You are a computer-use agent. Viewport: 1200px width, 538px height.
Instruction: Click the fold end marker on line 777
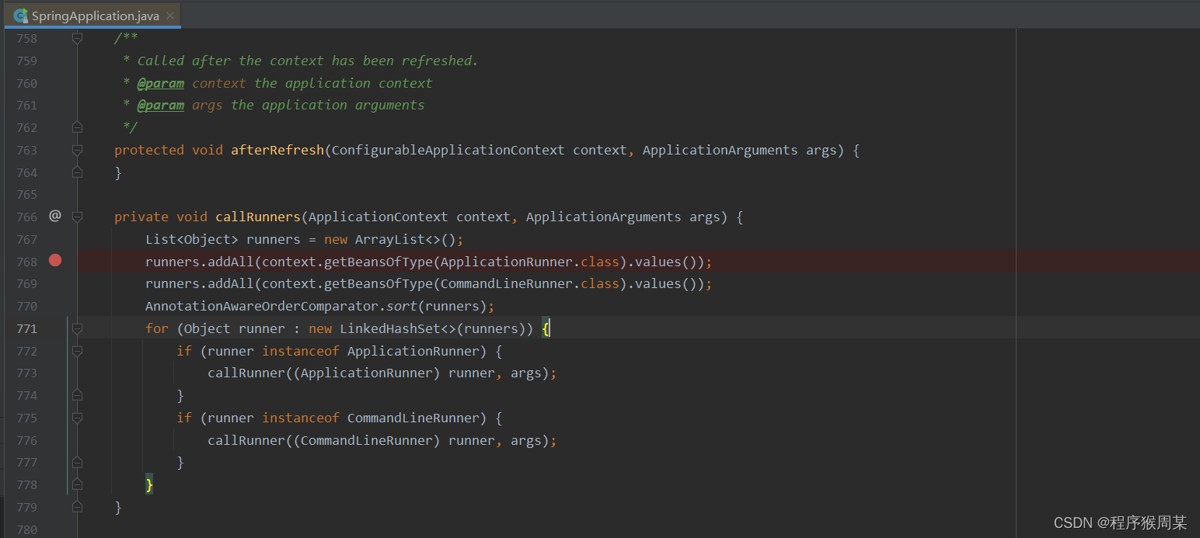click(x=77, y=462)
